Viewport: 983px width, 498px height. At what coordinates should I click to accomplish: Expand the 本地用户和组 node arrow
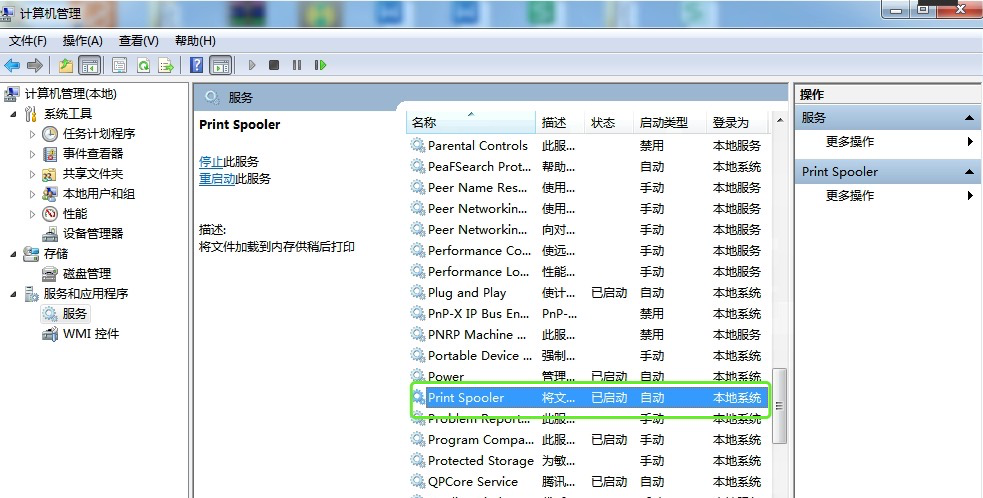point(33,194)
